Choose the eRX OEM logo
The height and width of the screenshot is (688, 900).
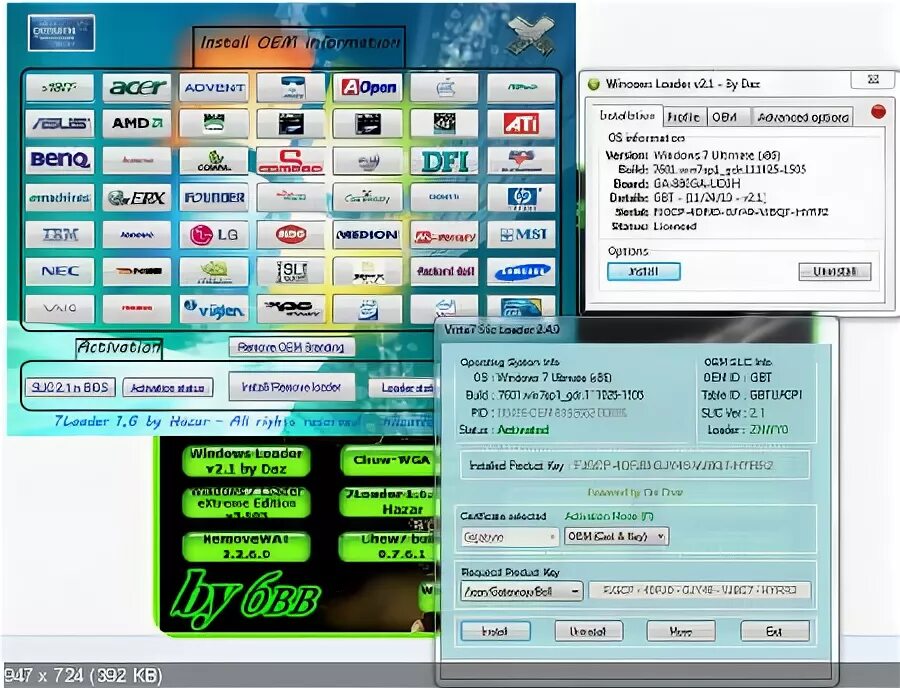pyautogui.click(x=137, y=197)
